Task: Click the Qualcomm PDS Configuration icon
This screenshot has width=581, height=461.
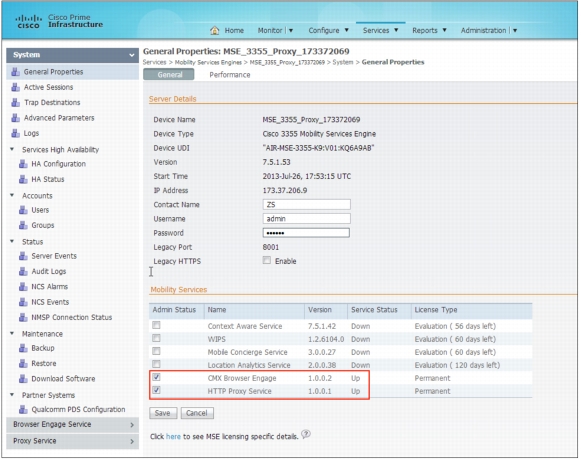Action: coord(23,410)
